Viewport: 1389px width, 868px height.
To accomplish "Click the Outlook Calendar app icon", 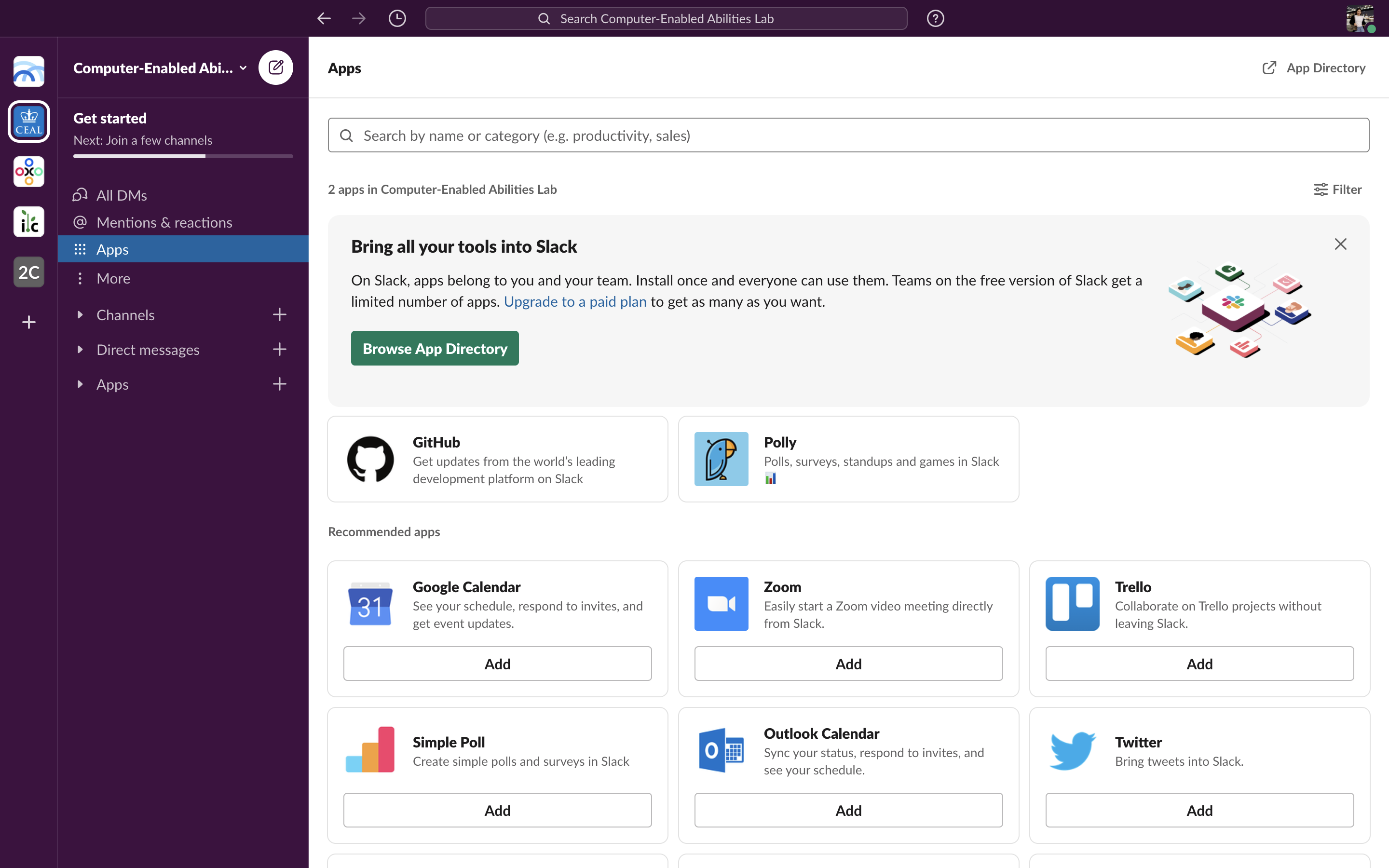I will [722, 750].
